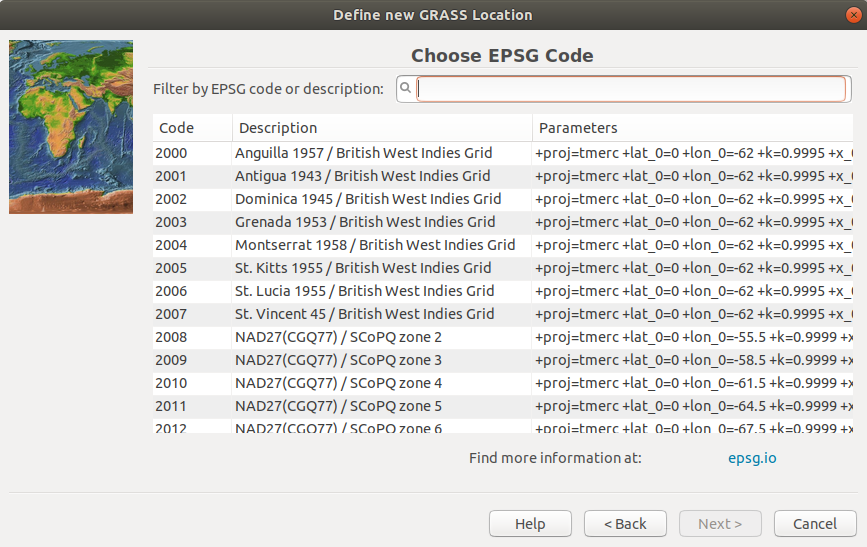Viewport: 867px width, 547px height.
Task: Click parameters cell with +lon_0=-55.5
Action: (x=692, y=337)
